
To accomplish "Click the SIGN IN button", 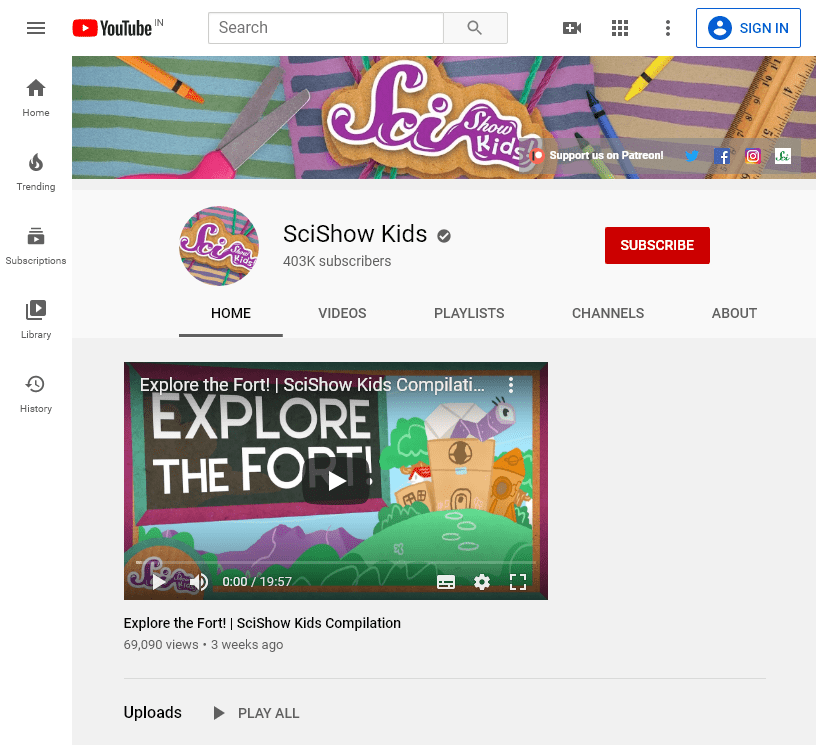I will [748, 28].
